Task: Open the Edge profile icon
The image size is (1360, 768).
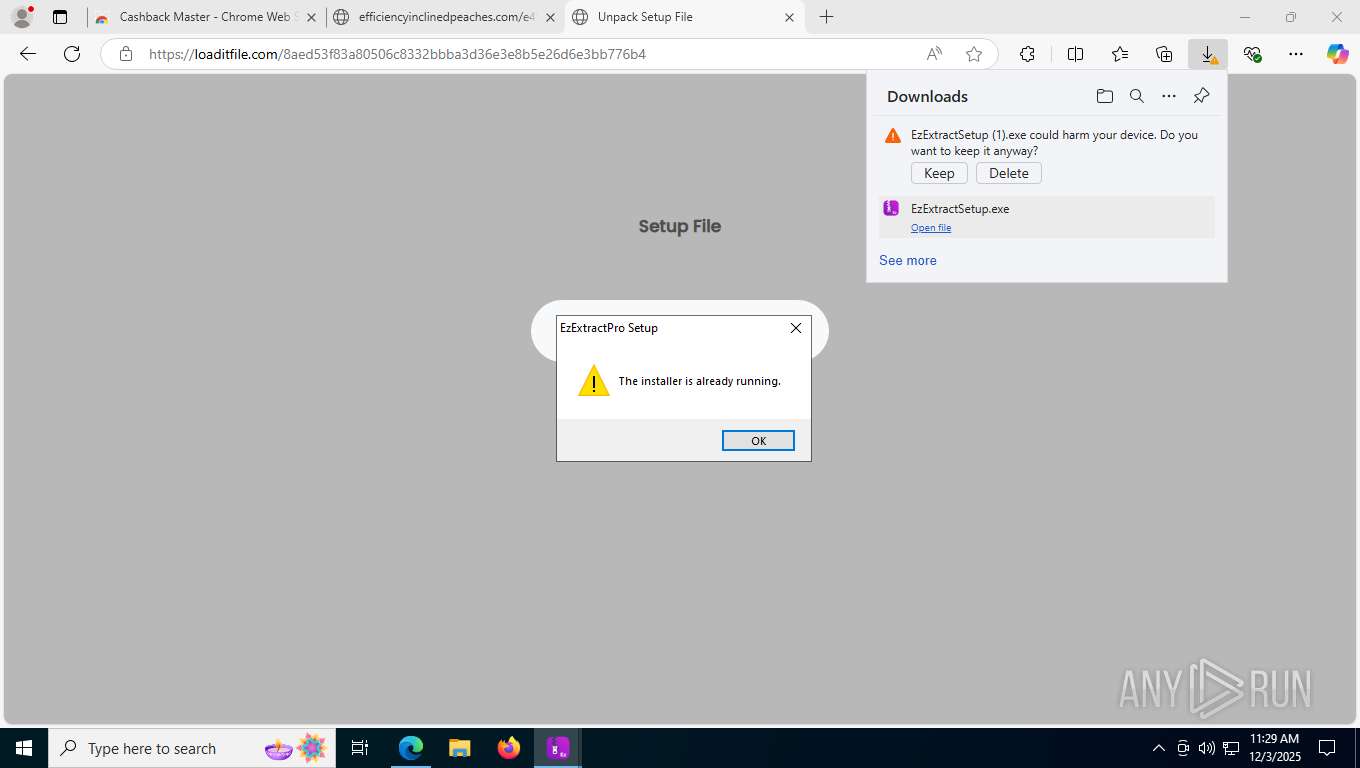Action: pyautogui.click(x=22, y=17)
